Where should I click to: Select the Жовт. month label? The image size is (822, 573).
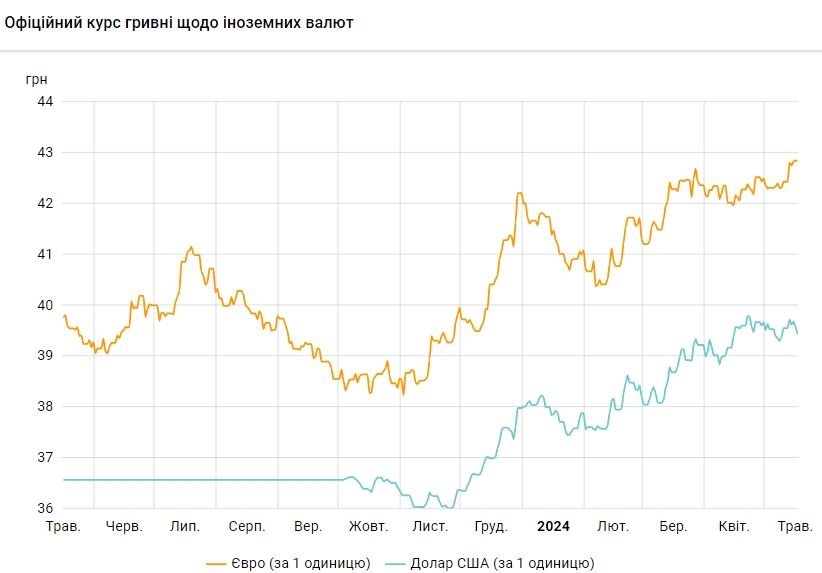pyautogui.click(x=368, y=526)
